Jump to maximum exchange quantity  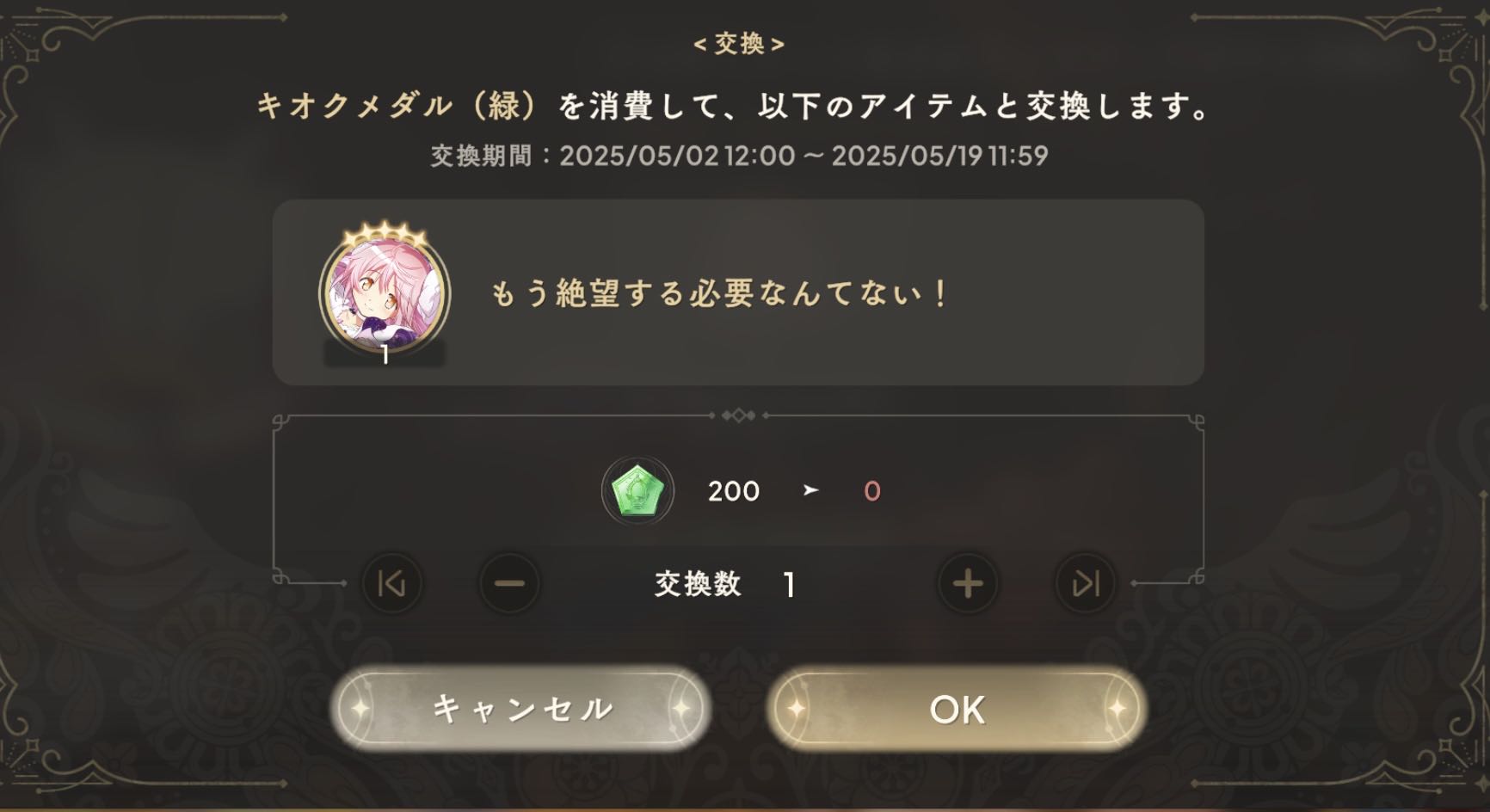(x=1086, y=583)
